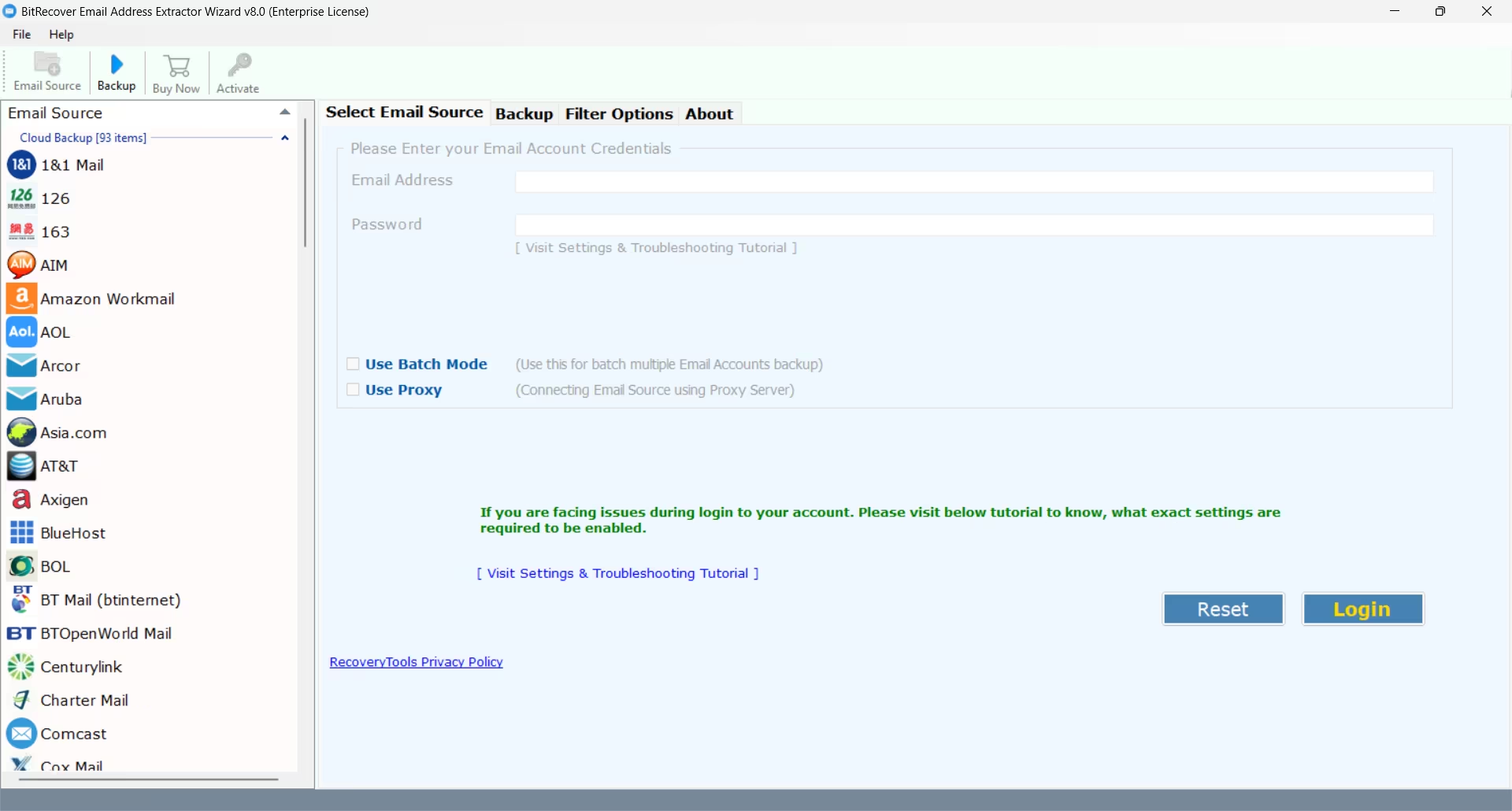Screen dimensions: 1512x811
Task: Enable the Use Batch Mode checkbox
Action: 353,364
